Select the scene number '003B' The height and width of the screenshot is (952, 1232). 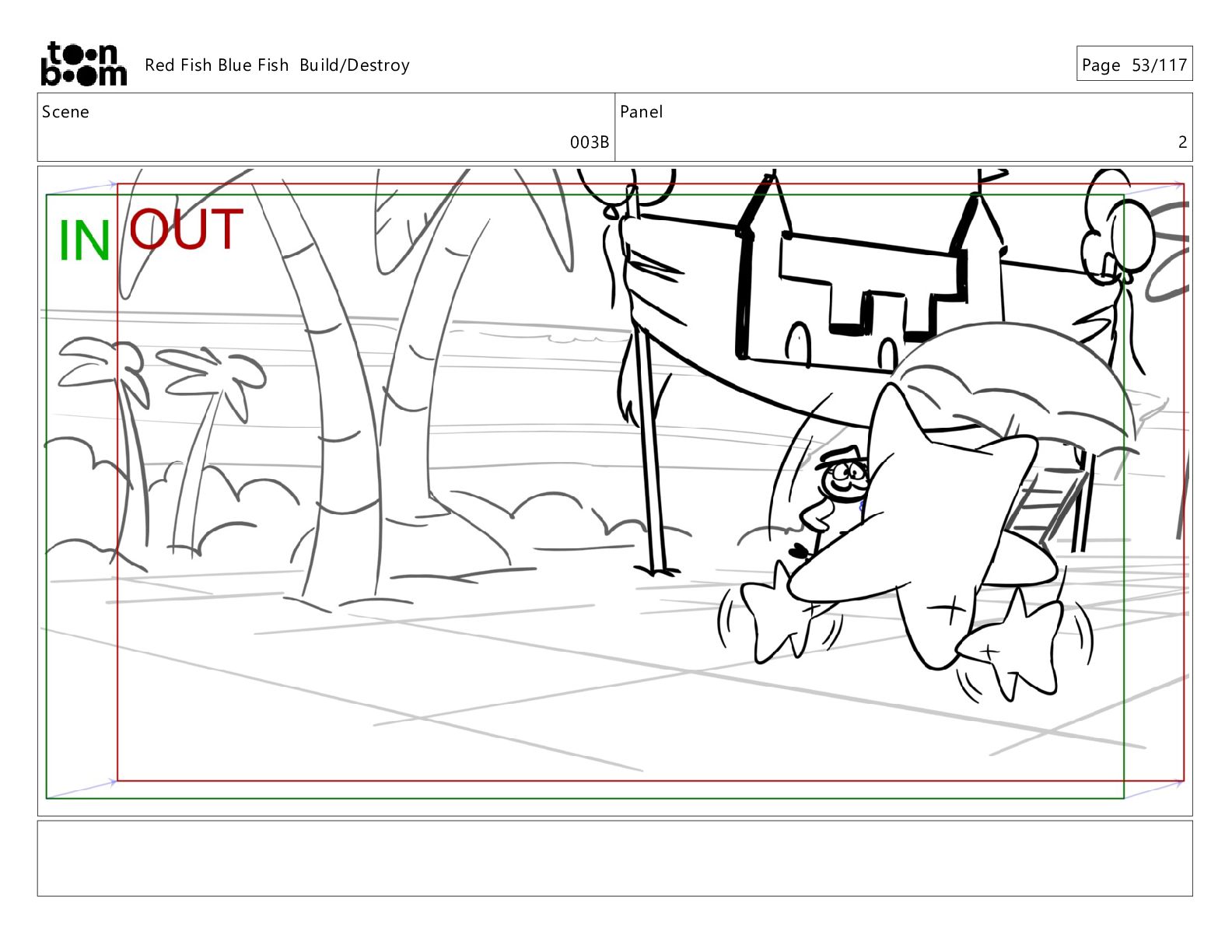pyautogui.click(x=590, y=142)
